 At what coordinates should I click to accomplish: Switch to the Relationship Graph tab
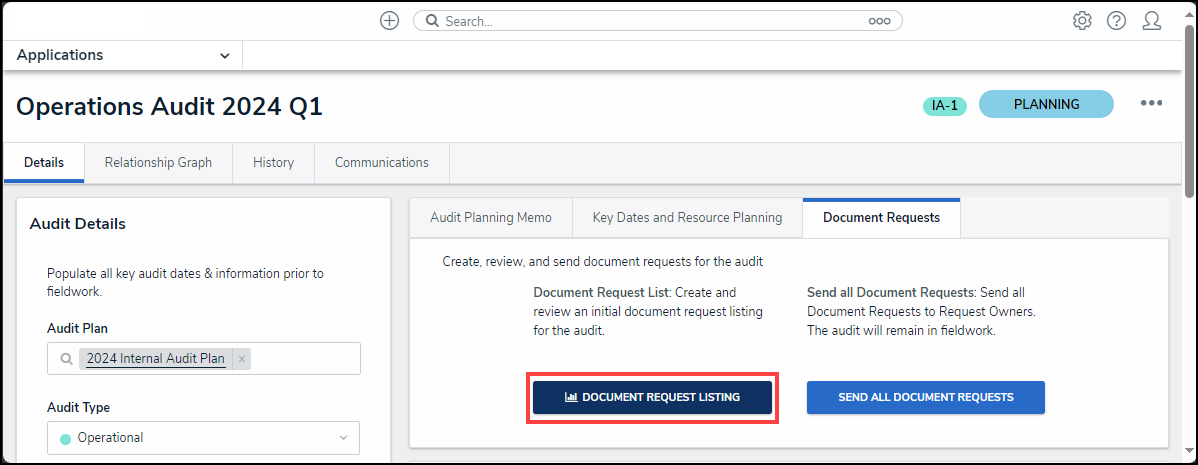pos(158,163)
